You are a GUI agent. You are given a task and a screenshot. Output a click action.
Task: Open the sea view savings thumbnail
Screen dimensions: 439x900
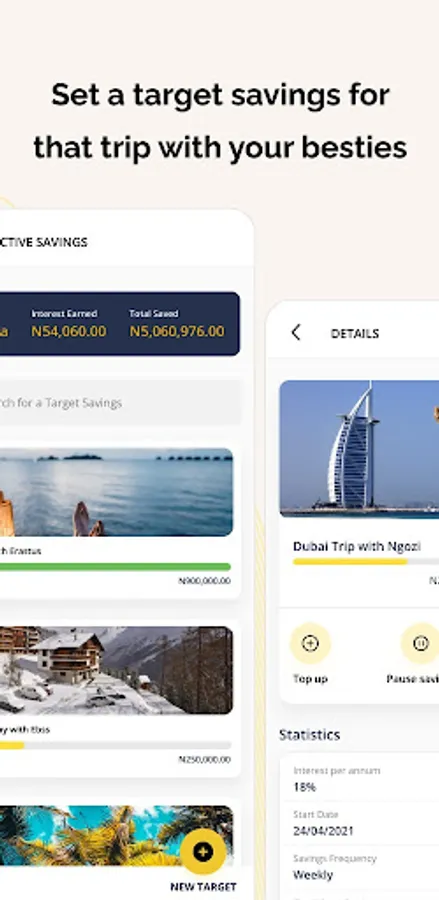116,492
